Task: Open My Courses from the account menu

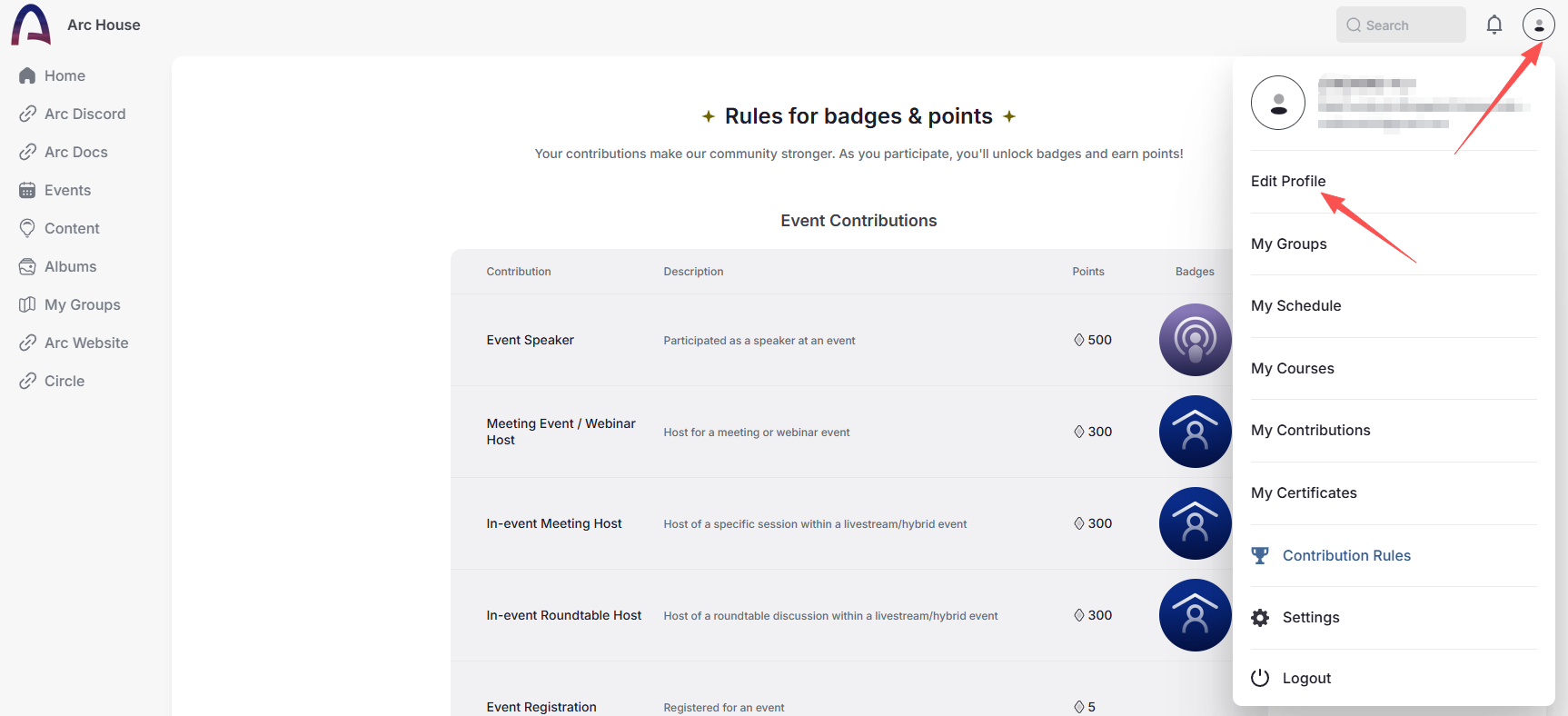Action: (1293, 368)
